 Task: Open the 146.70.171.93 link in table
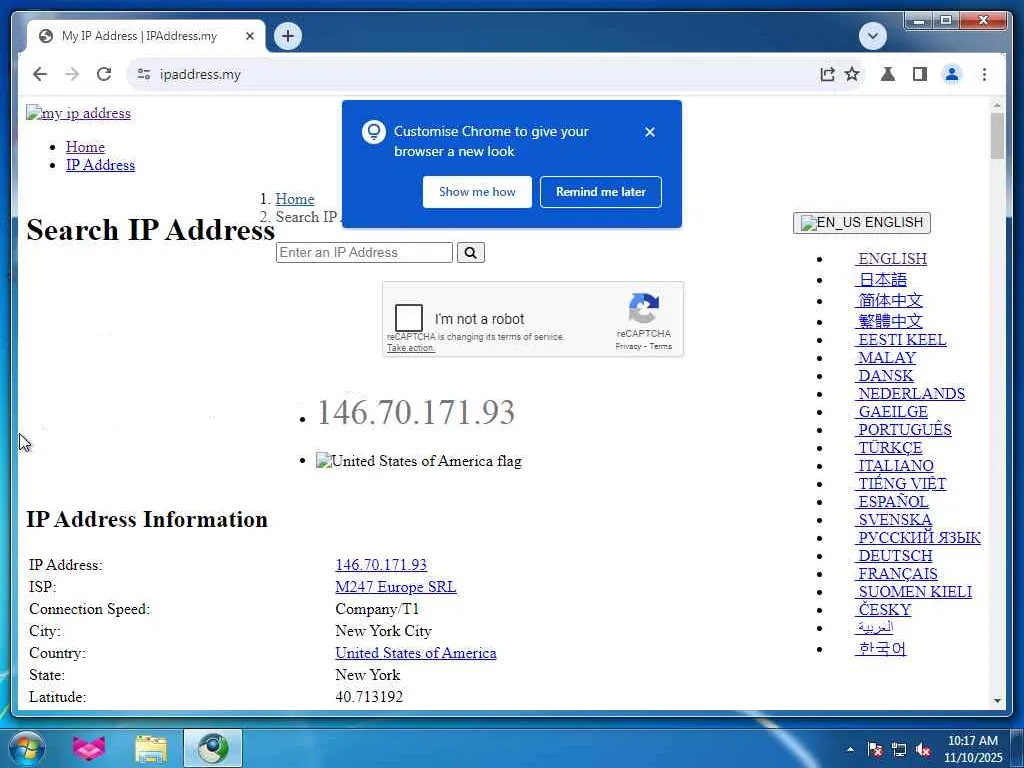coord(381,565)
